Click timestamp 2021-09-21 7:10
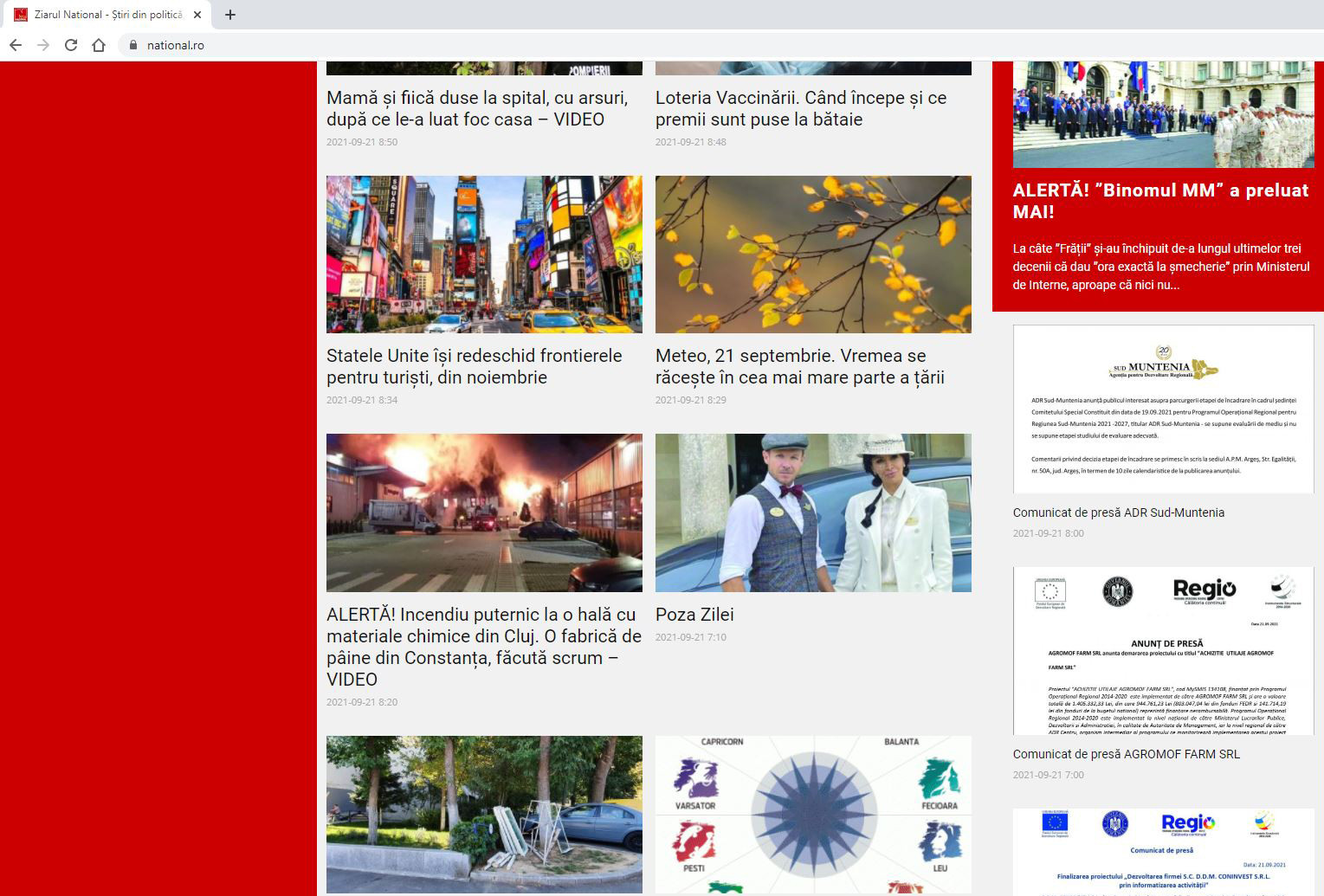The image size is (1324, 896). (x=691, y=637)
